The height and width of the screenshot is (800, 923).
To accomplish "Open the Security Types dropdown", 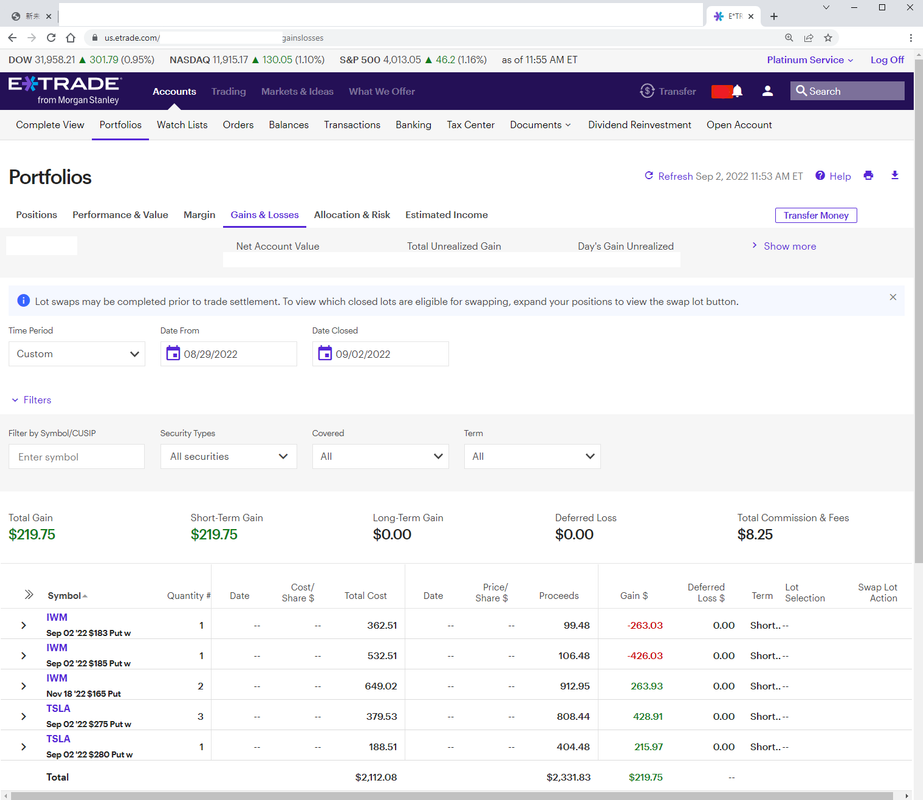I will [x=228, y=456].
